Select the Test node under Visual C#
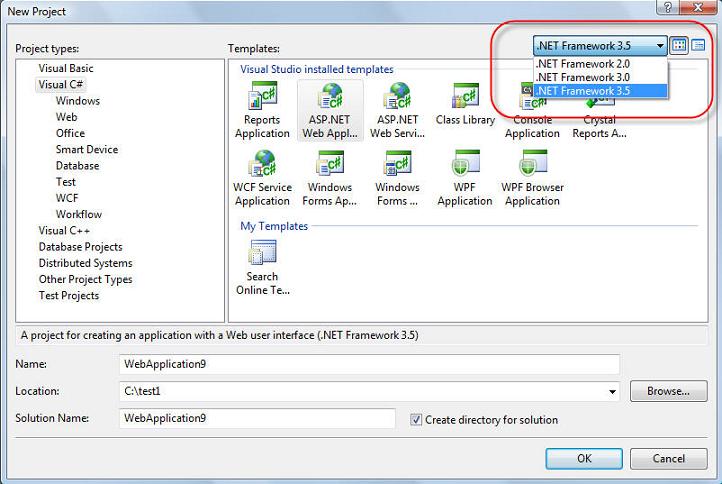Viewport: 722px width, 484px height. [65, 182]
